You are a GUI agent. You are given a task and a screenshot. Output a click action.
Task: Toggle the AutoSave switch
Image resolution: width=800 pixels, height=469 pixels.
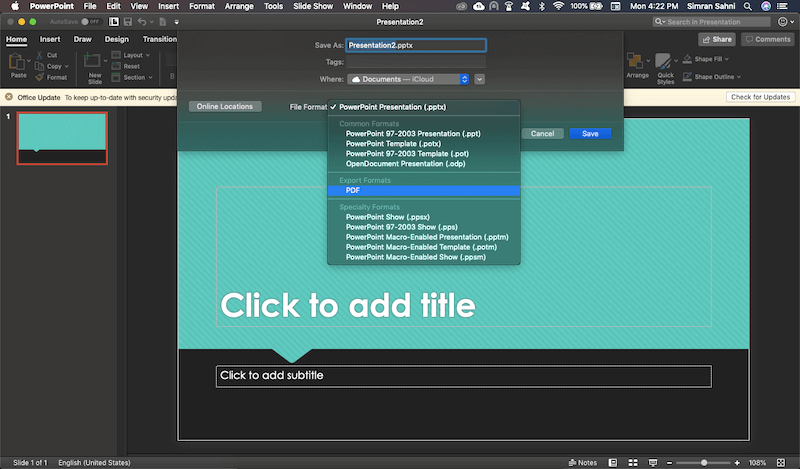click(x=90, y=22)
